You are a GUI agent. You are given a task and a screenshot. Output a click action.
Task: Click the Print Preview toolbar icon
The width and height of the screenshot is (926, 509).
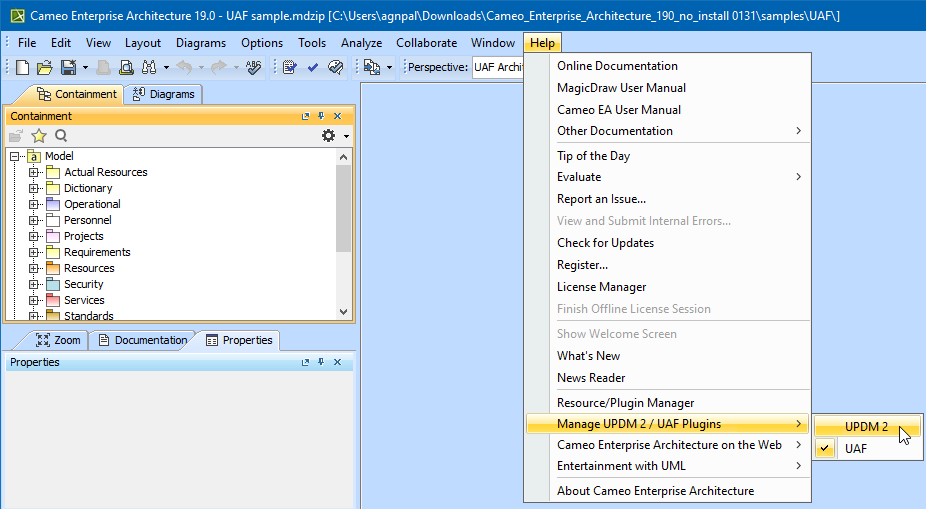pyautogui.click(x=126, y=67)
